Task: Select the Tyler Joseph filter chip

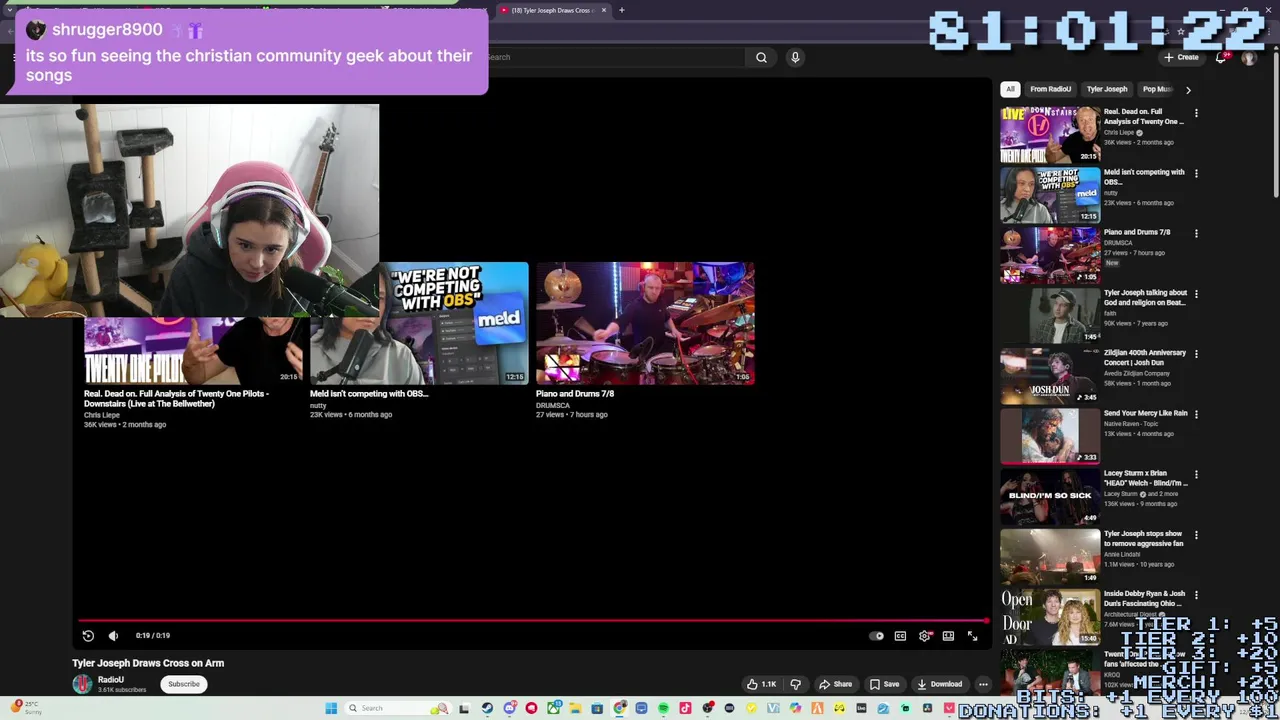Action: 1107,89
